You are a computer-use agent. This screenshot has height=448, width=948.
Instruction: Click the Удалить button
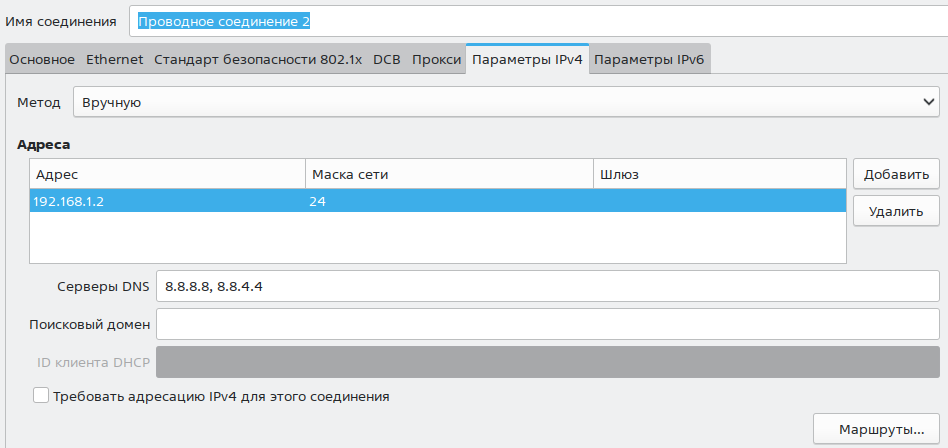[896, 211]
